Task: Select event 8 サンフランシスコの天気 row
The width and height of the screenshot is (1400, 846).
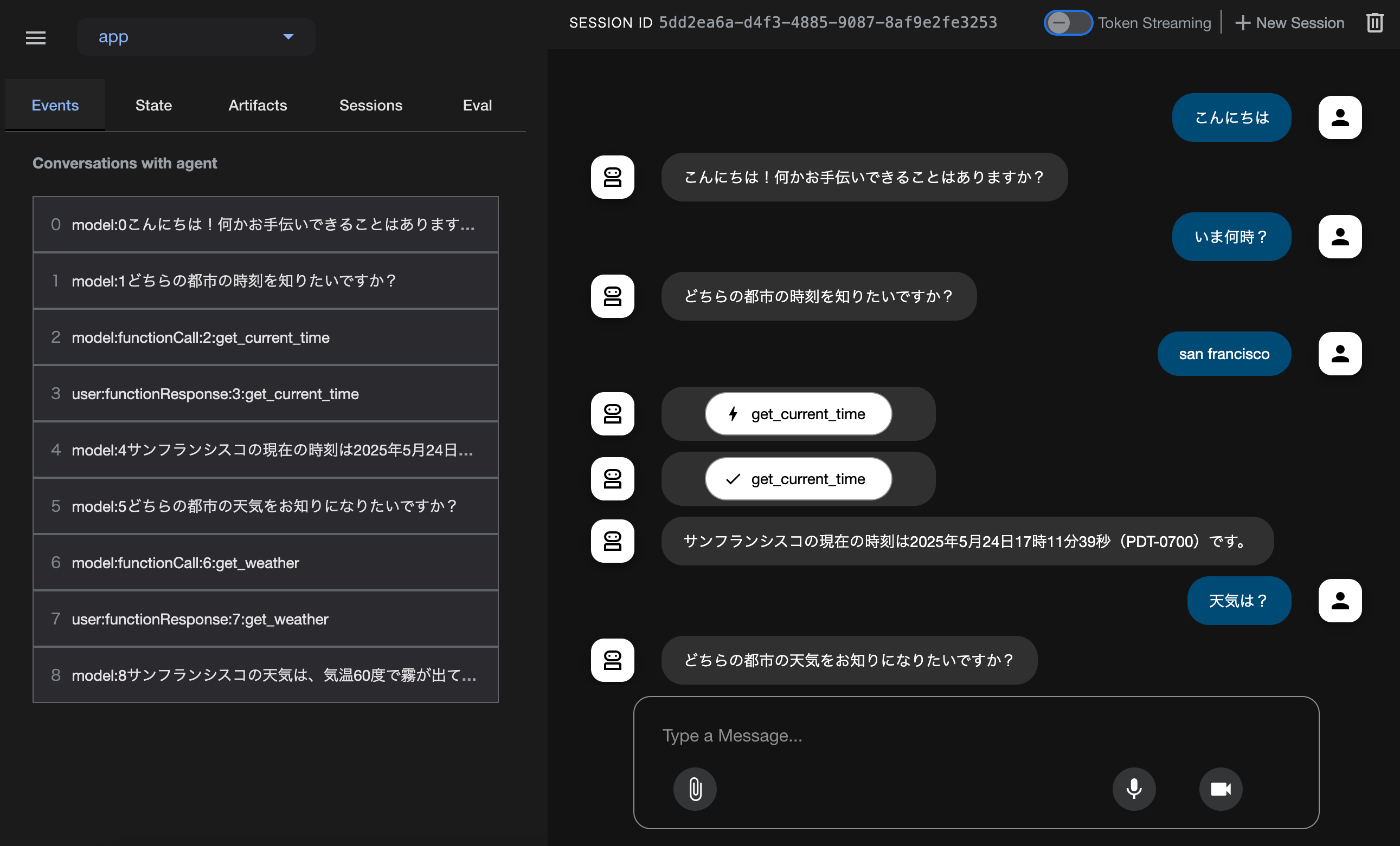Action: [x=266, y=675]
